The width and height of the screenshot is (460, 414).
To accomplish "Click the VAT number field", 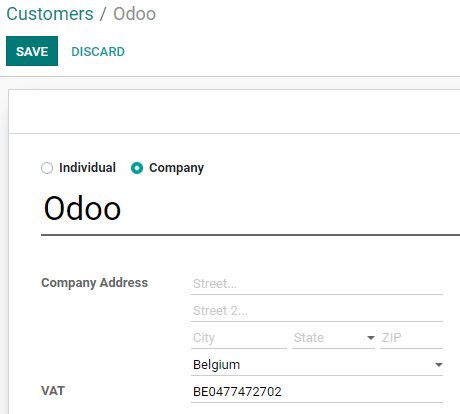I will point(317,392).
